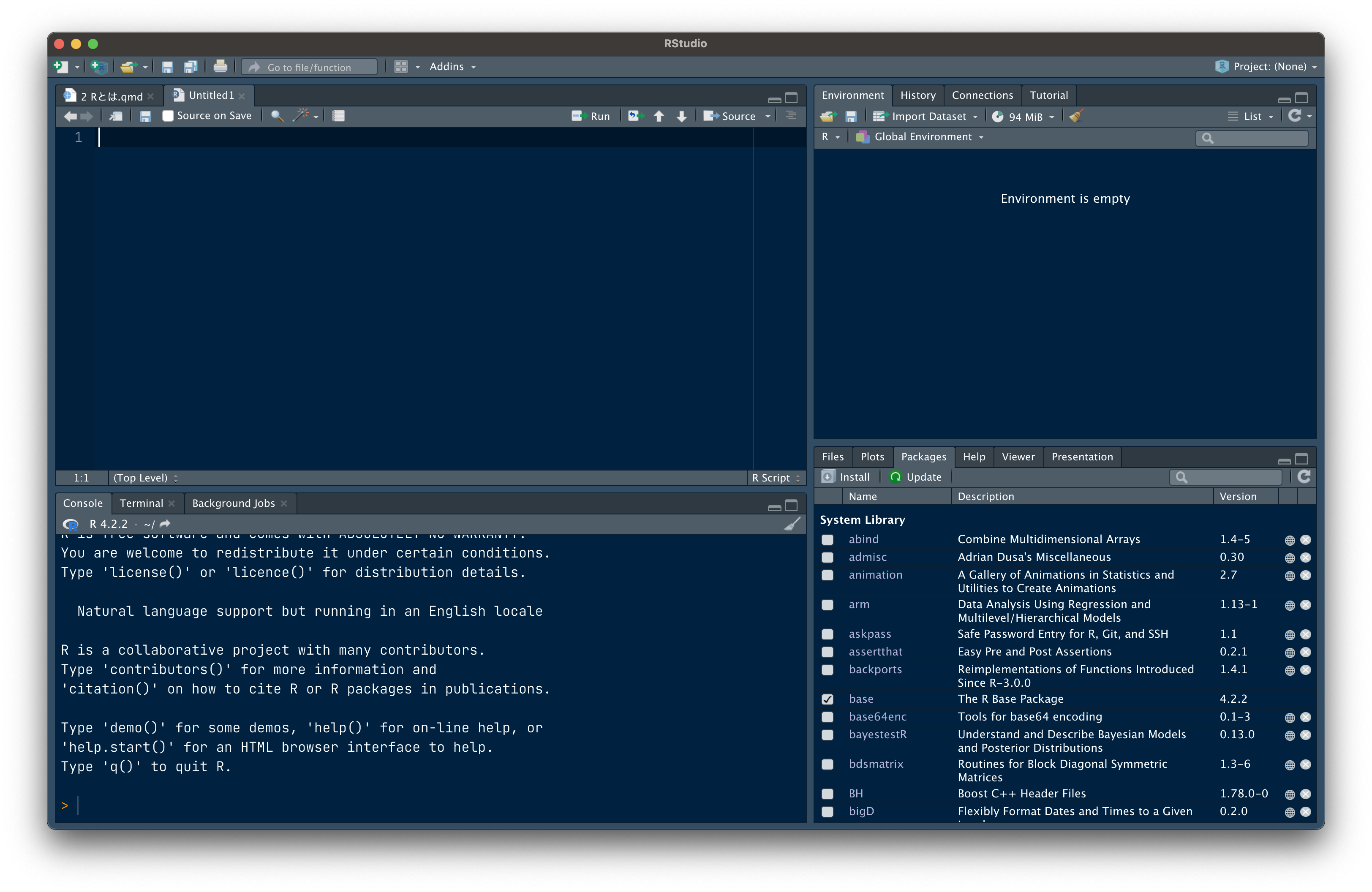The width and height of the screenshot is (1372, 892).
Task: Clear console with the broom icon
Action: (x=792, y=524)
